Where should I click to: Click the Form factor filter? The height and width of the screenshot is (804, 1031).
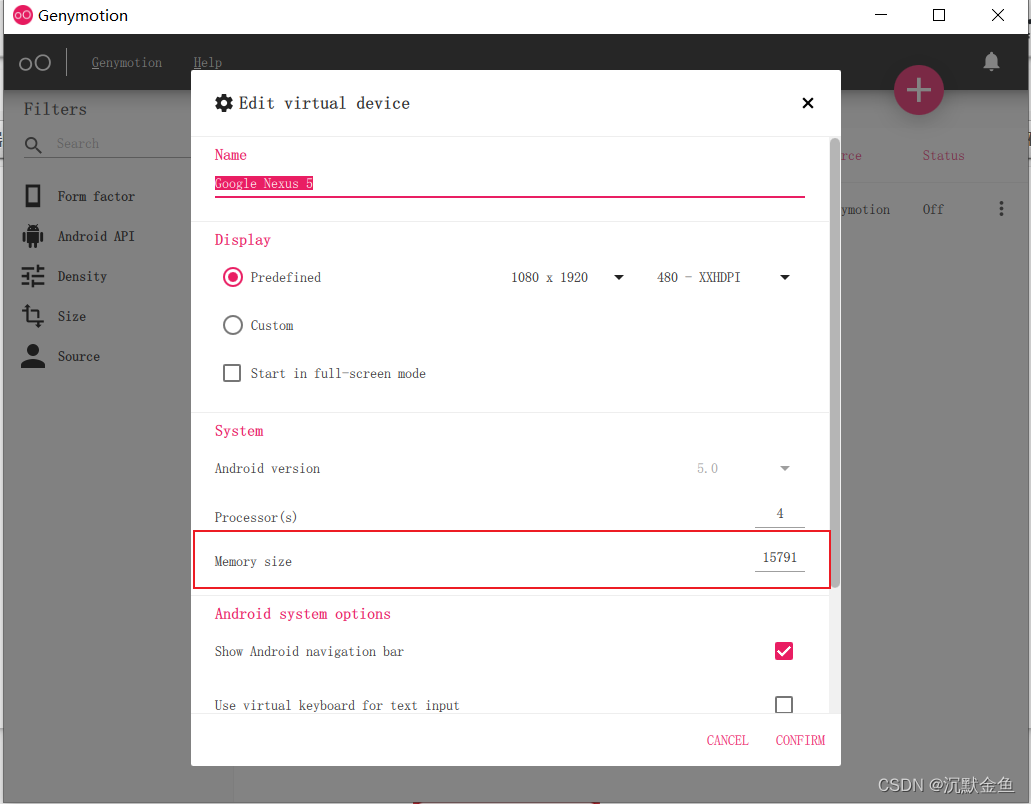96,197
